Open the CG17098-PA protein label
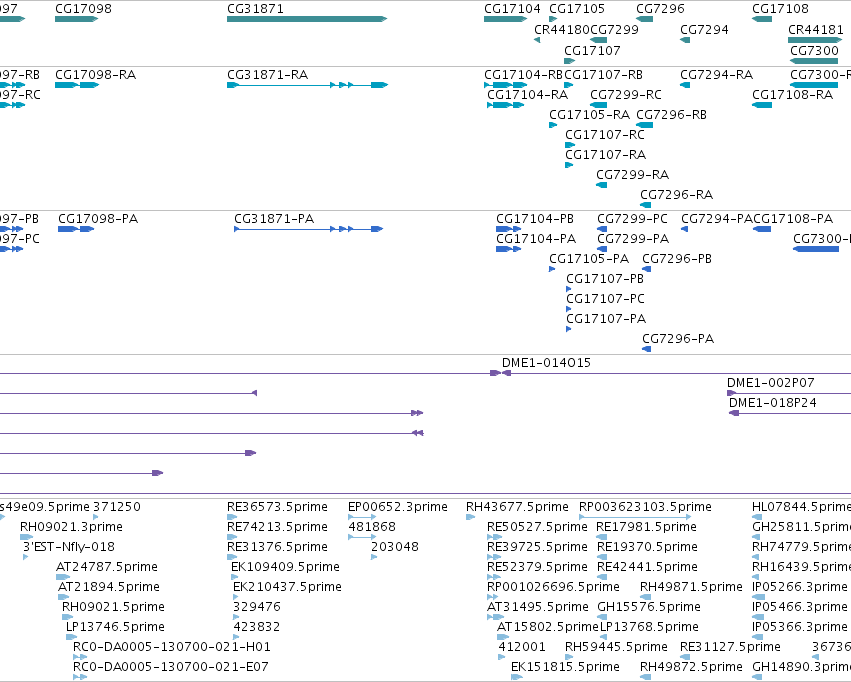This screenshot has height=682, width=851. [x=98, y=219]
